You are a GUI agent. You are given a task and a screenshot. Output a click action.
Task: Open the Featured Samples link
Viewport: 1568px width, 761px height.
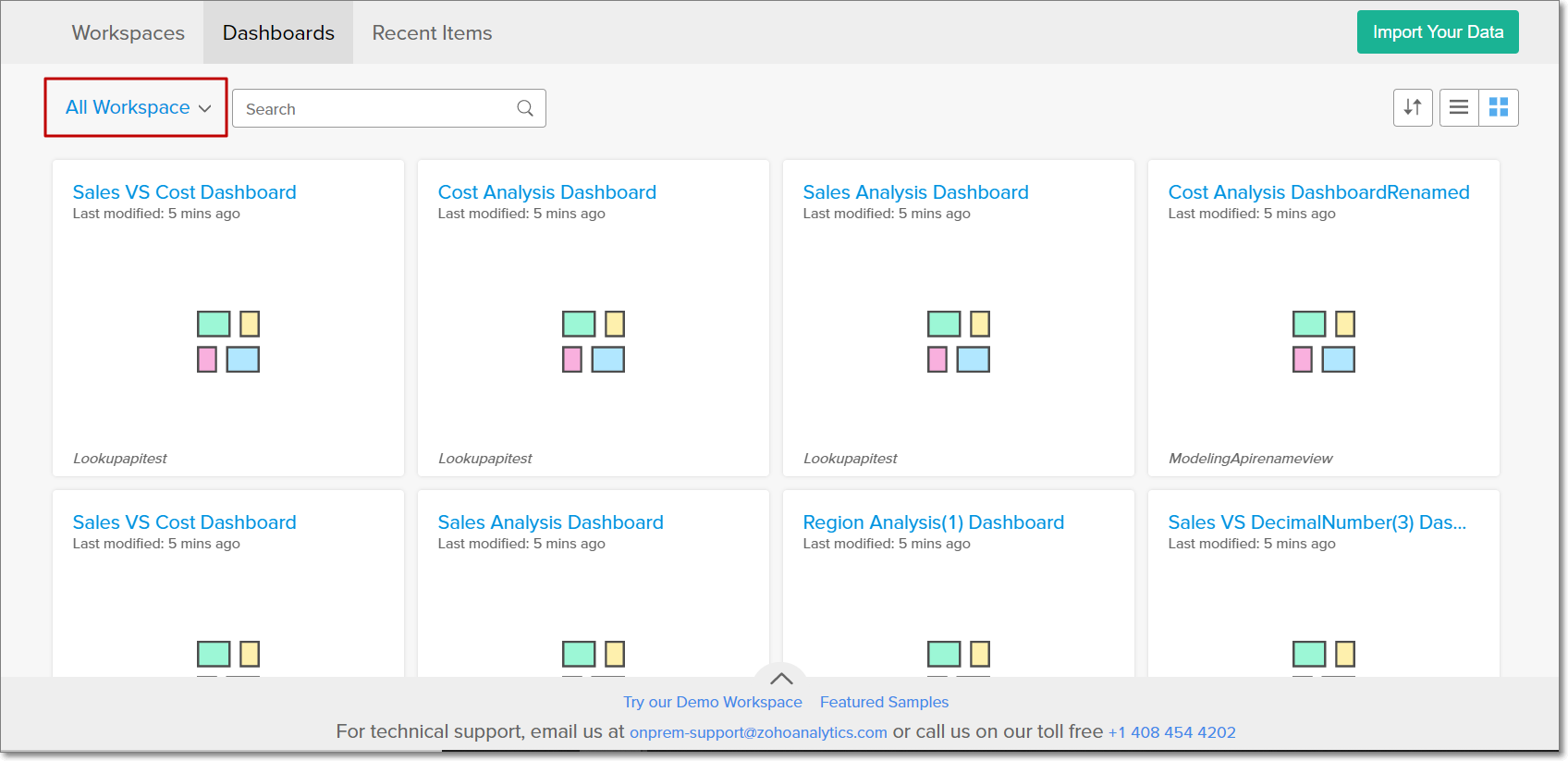tap(884, 702)
